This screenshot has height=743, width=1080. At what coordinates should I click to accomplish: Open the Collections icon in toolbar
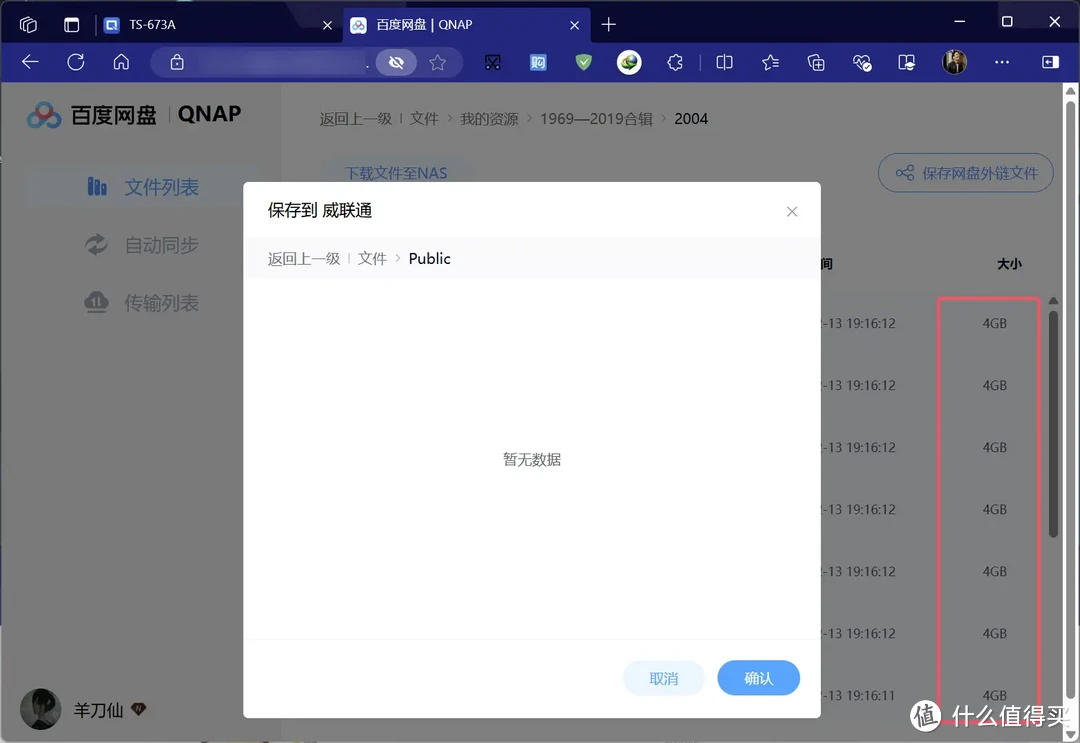tap(816, 62)
